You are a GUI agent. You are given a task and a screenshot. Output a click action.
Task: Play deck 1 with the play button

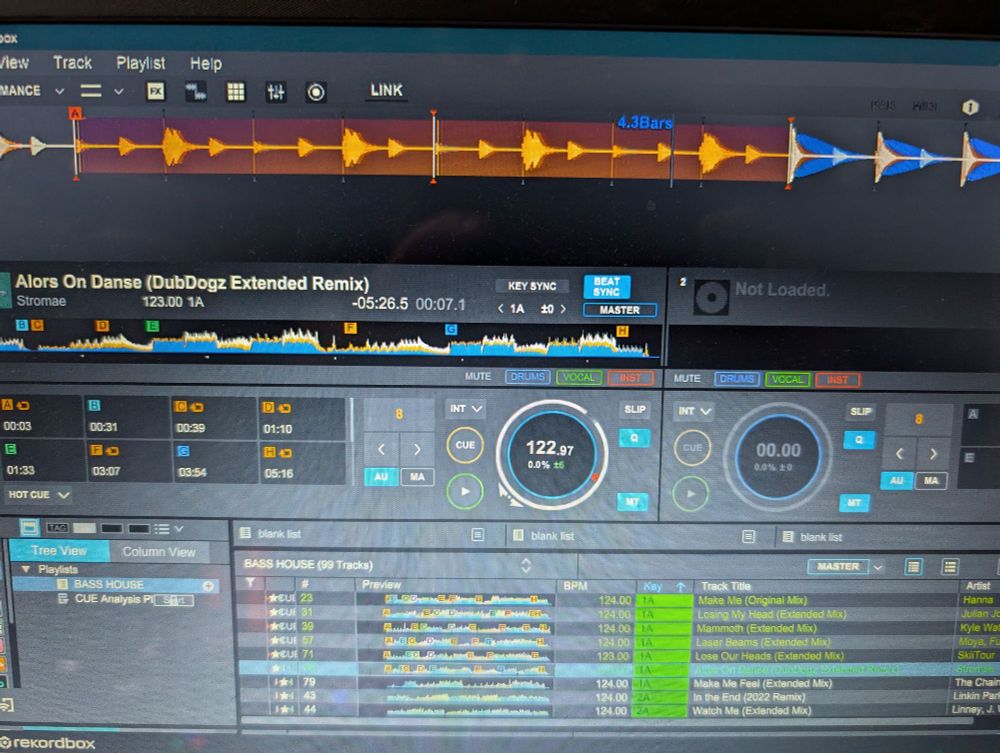point(465,492)
